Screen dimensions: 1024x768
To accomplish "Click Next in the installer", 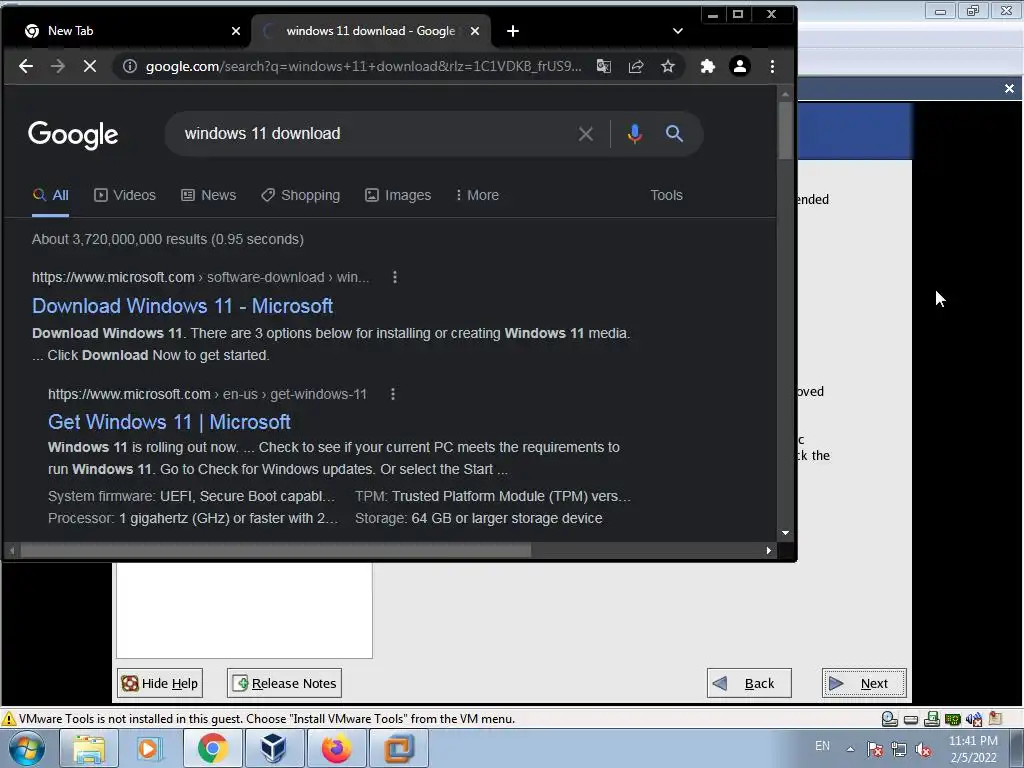I will coord(864,683).
